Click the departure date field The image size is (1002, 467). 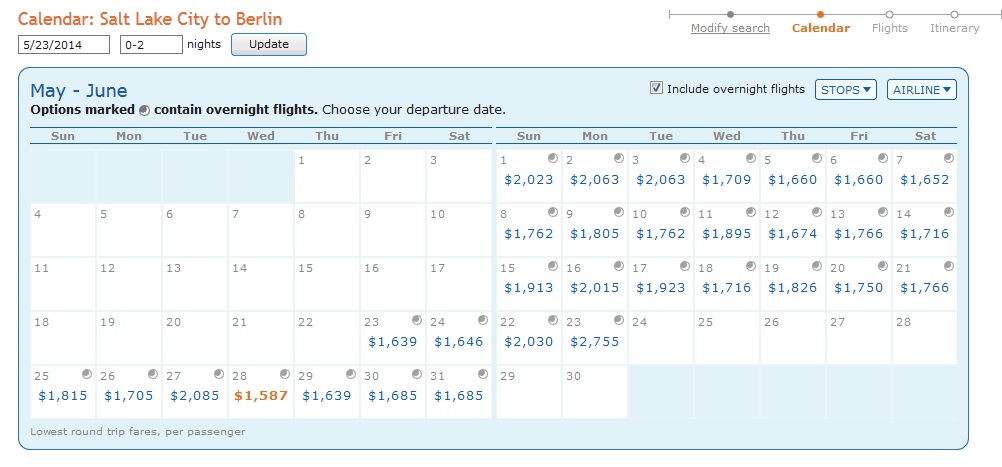pos(64,45)
